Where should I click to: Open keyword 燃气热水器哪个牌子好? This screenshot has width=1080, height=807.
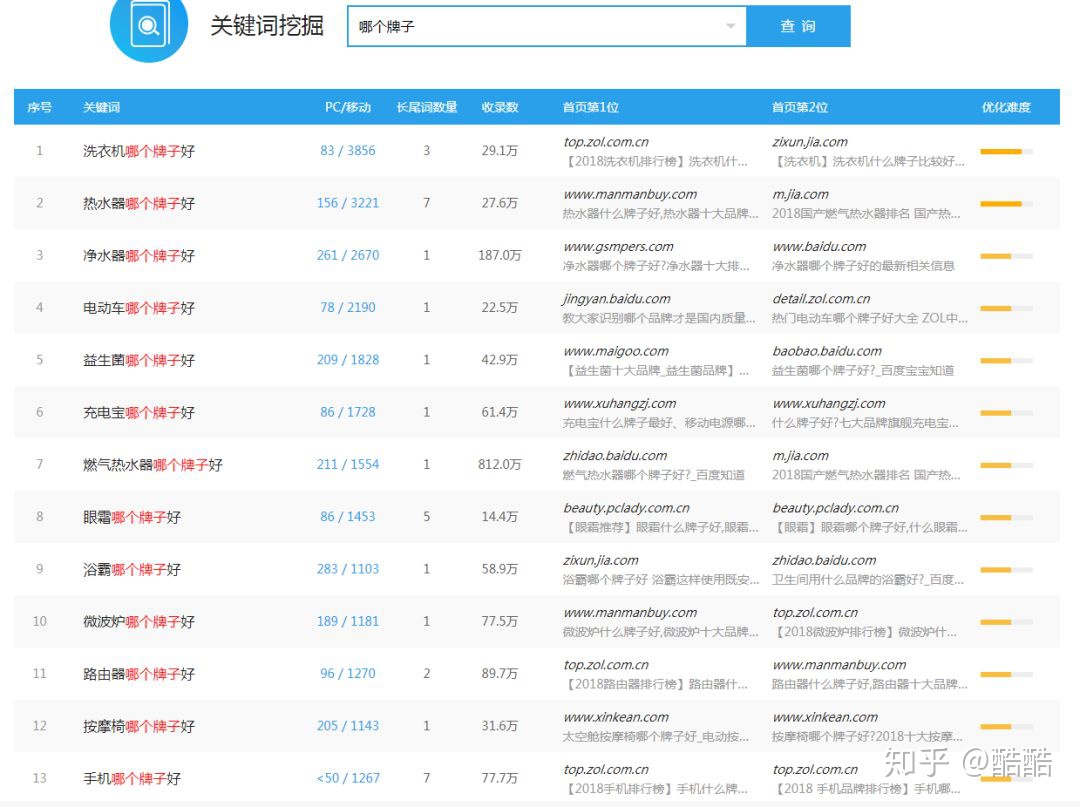(x=152, y=465)
